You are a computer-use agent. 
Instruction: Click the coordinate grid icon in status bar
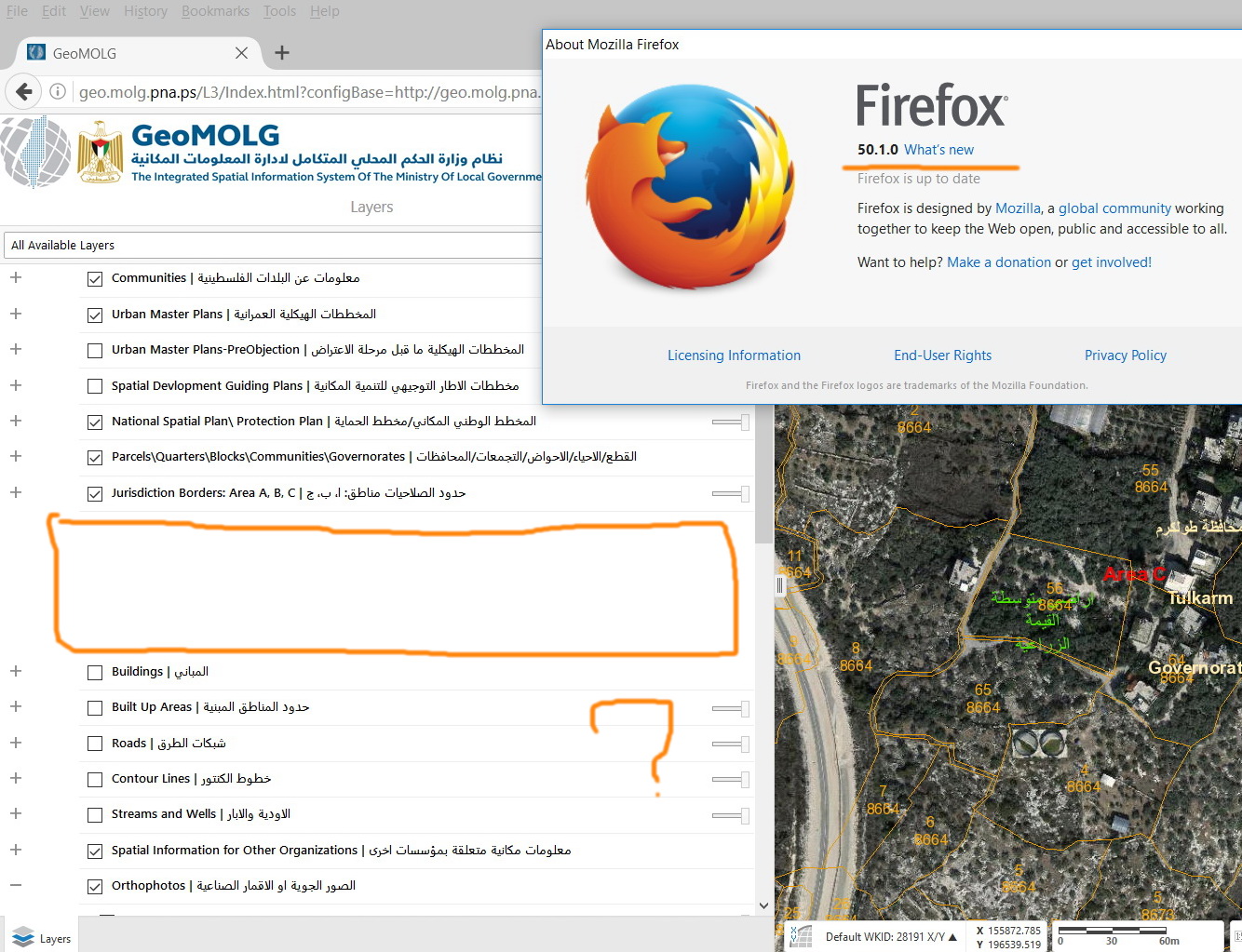pos(800,936)
